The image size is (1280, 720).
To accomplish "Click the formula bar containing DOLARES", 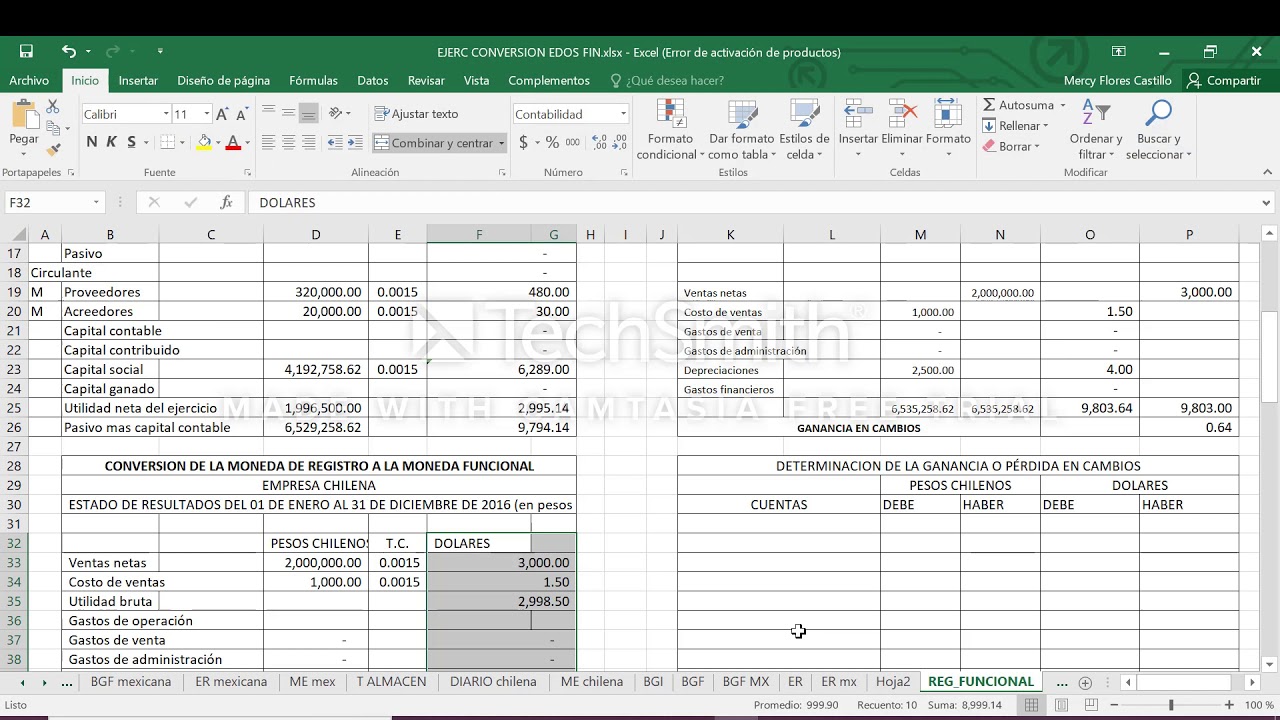I will [752, 202].
